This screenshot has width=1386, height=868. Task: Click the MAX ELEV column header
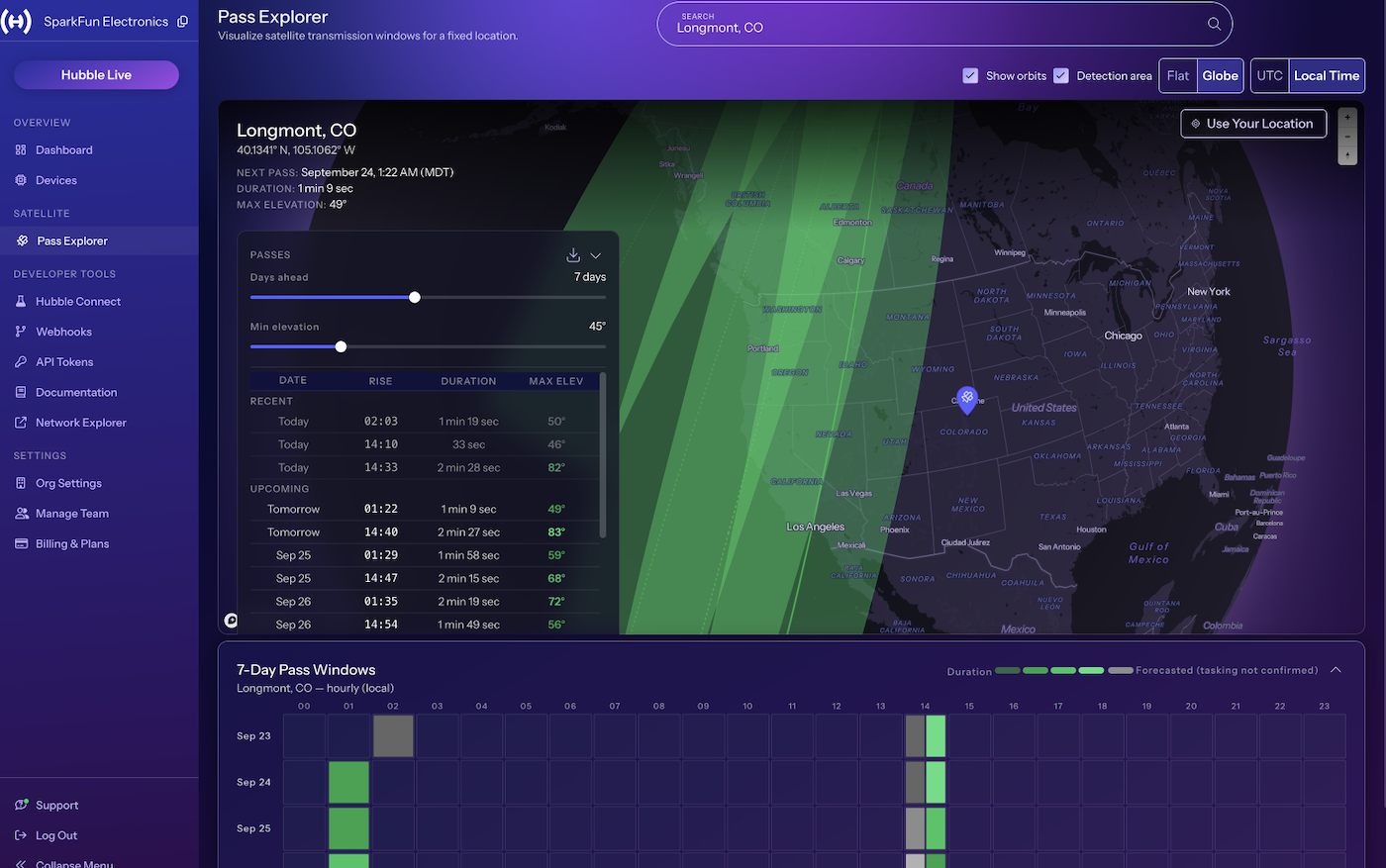[x=556, y=381]
